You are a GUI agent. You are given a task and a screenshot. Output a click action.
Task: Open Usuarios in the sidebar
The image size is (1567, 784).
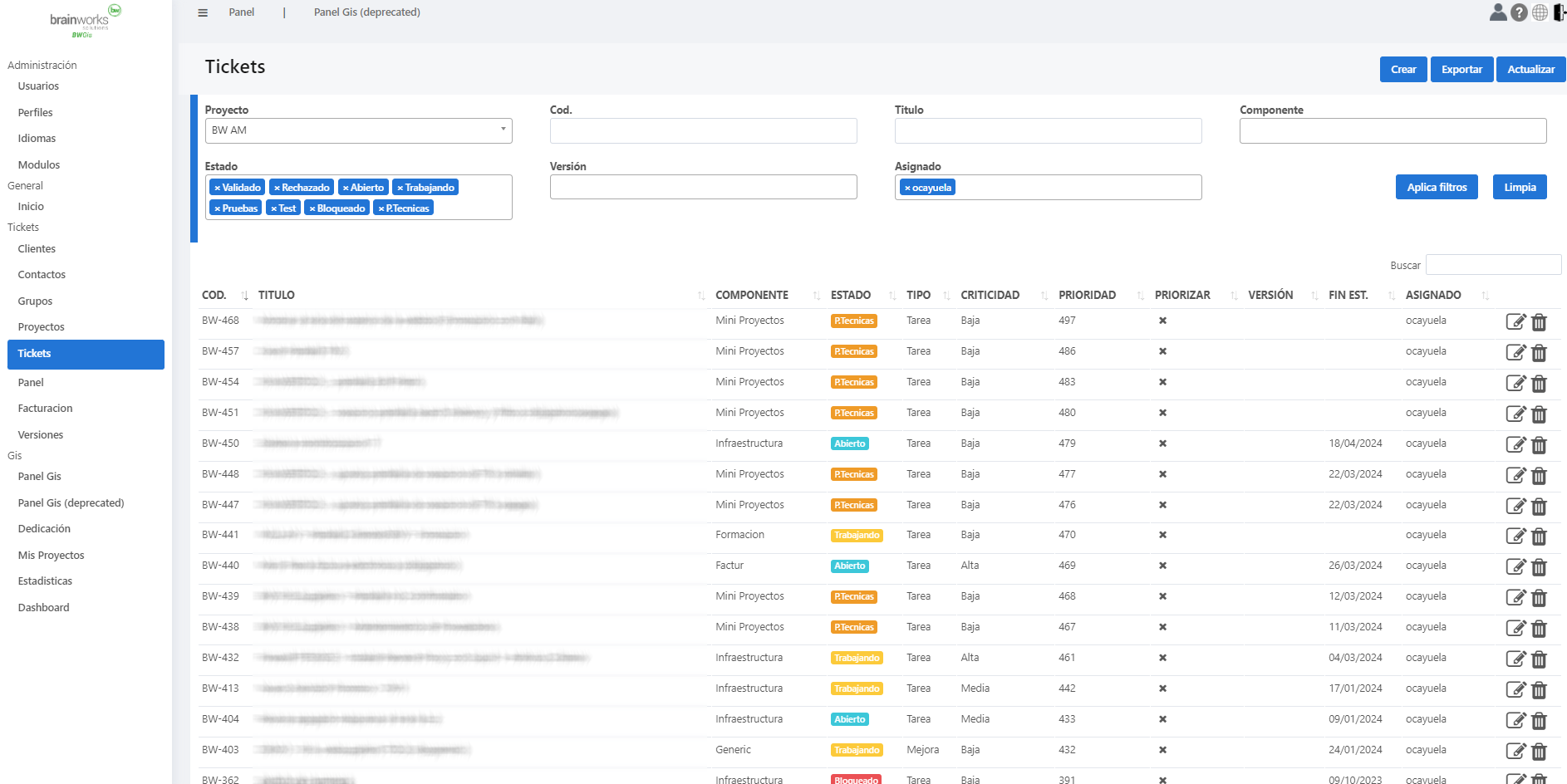(x=38, y=86)
